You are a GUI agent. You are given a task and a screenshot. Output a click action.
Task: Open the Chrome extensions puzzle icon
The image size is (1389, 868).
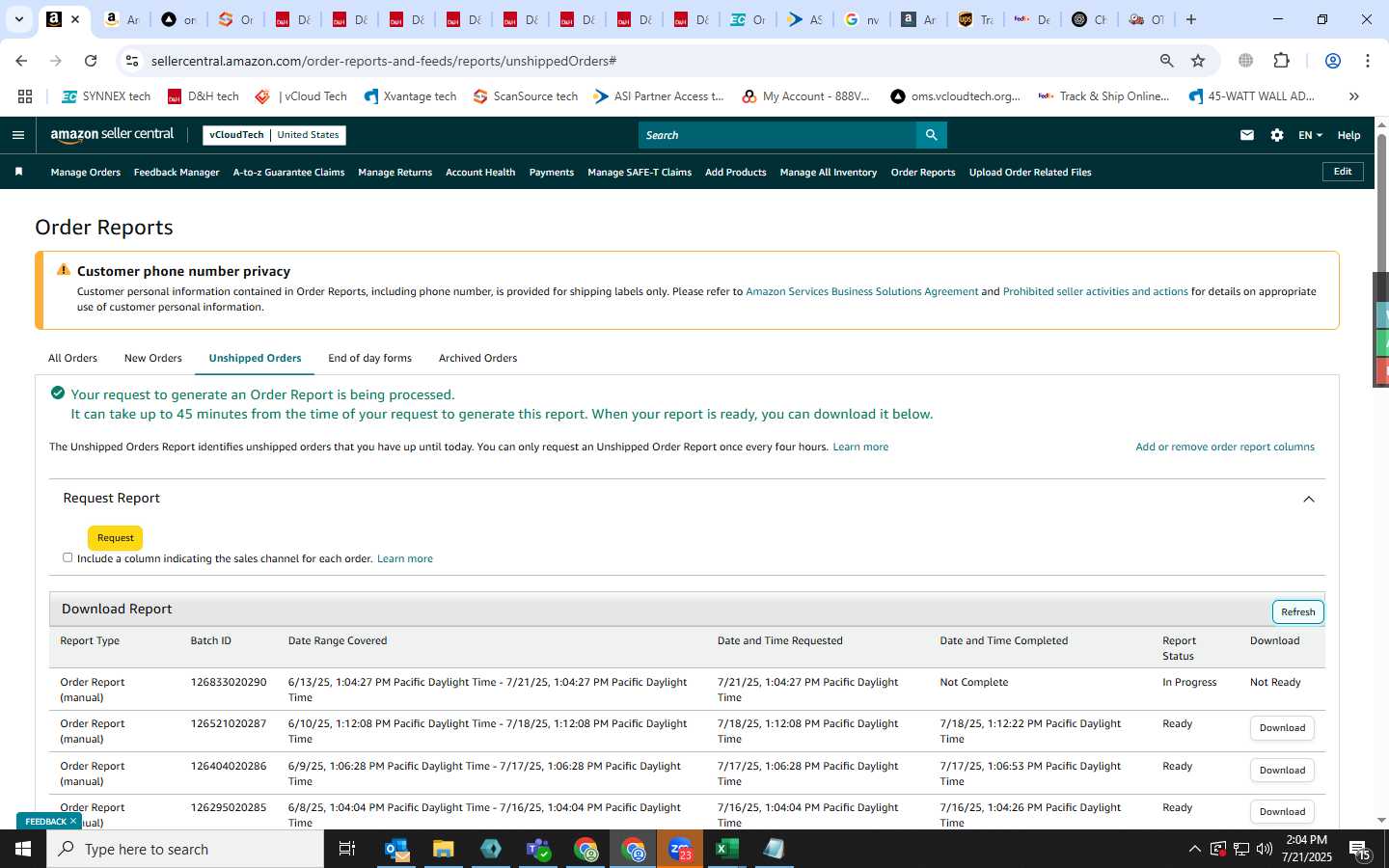tap(1281, 61)
